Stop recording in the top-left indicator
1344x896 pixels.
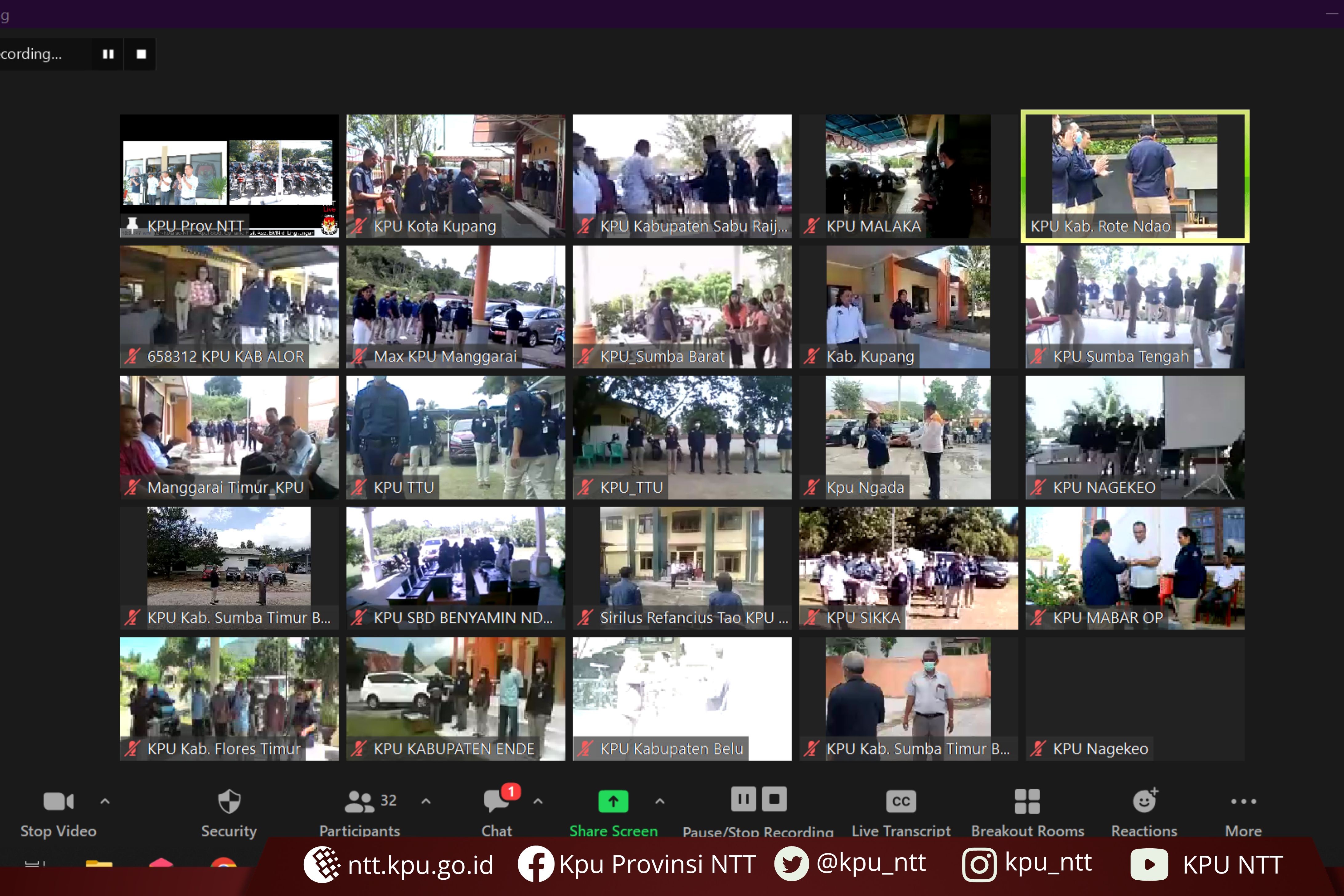pyautogui.click(x=141, y=54)
